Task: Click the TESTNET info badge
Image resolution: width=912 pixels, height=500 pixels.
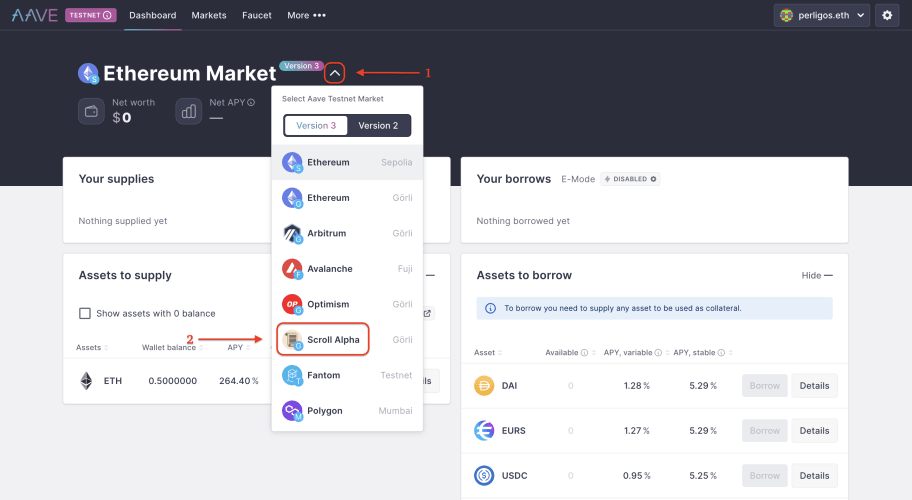Action: pos(91,15)
